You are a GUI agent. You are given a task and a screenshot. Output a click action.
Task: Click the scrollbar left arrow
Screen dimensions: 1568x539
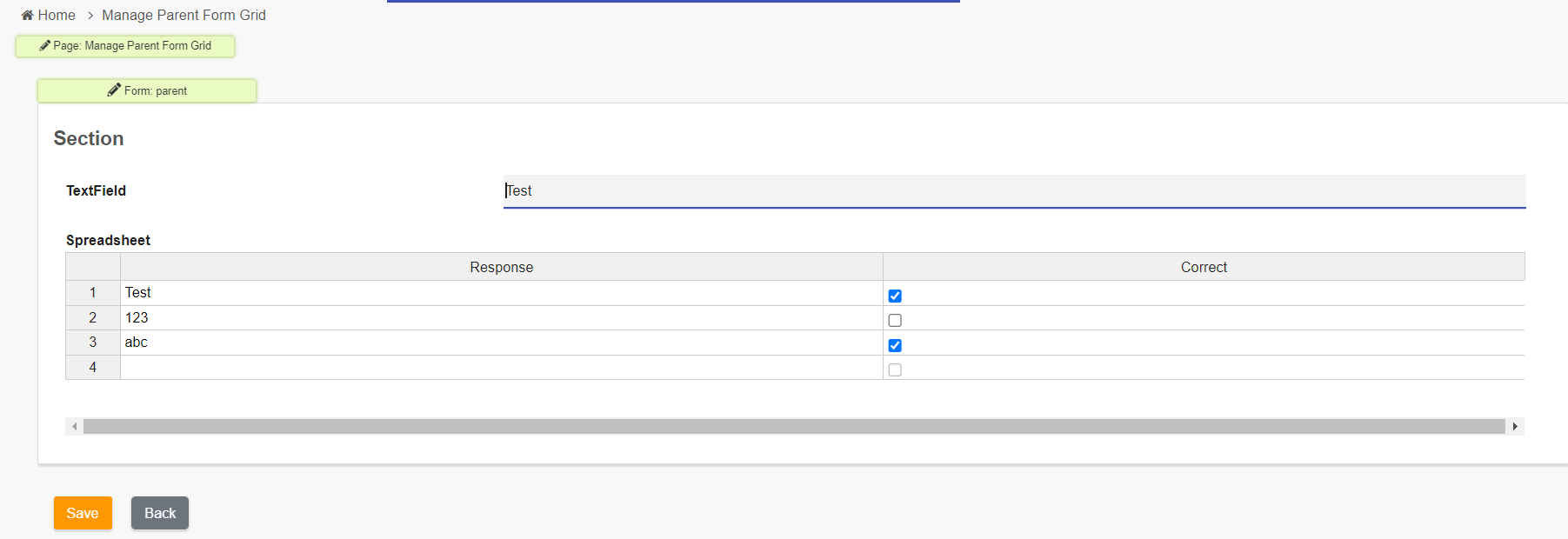point(75,427)
